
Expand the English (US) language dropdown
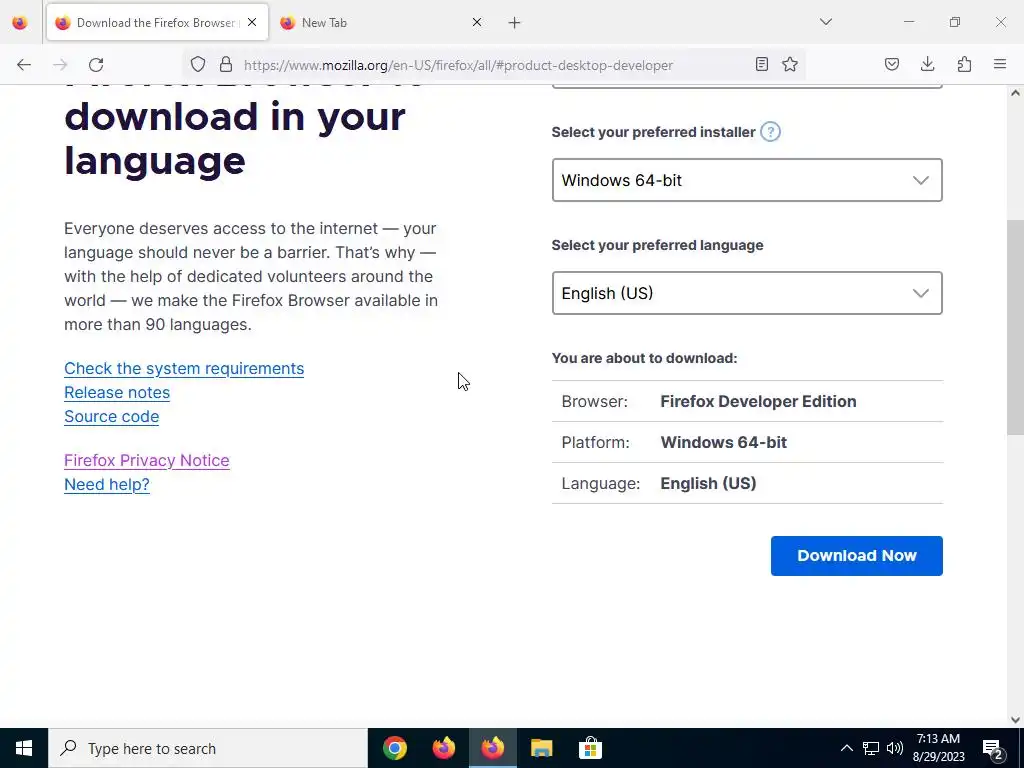click(x=747, y=293)
